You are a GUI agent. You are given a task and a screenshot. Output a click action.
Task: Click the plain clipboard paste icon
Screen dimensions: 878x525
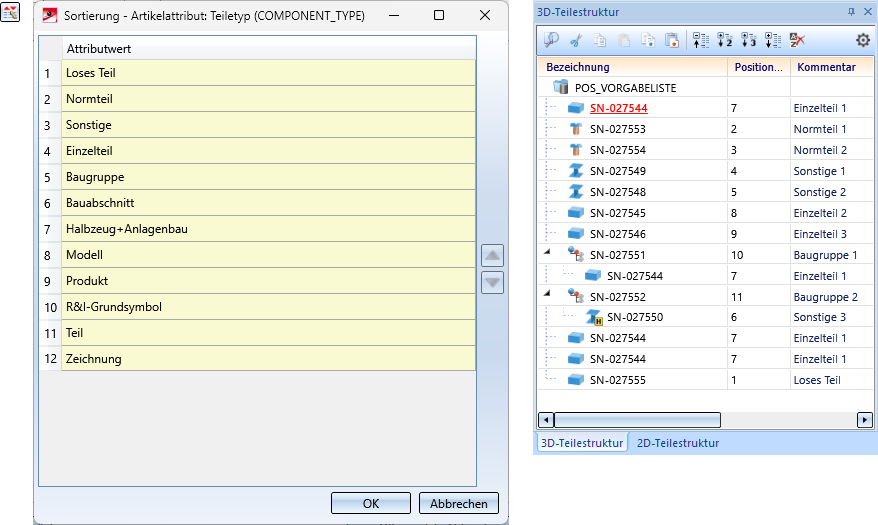coord(624,40)
